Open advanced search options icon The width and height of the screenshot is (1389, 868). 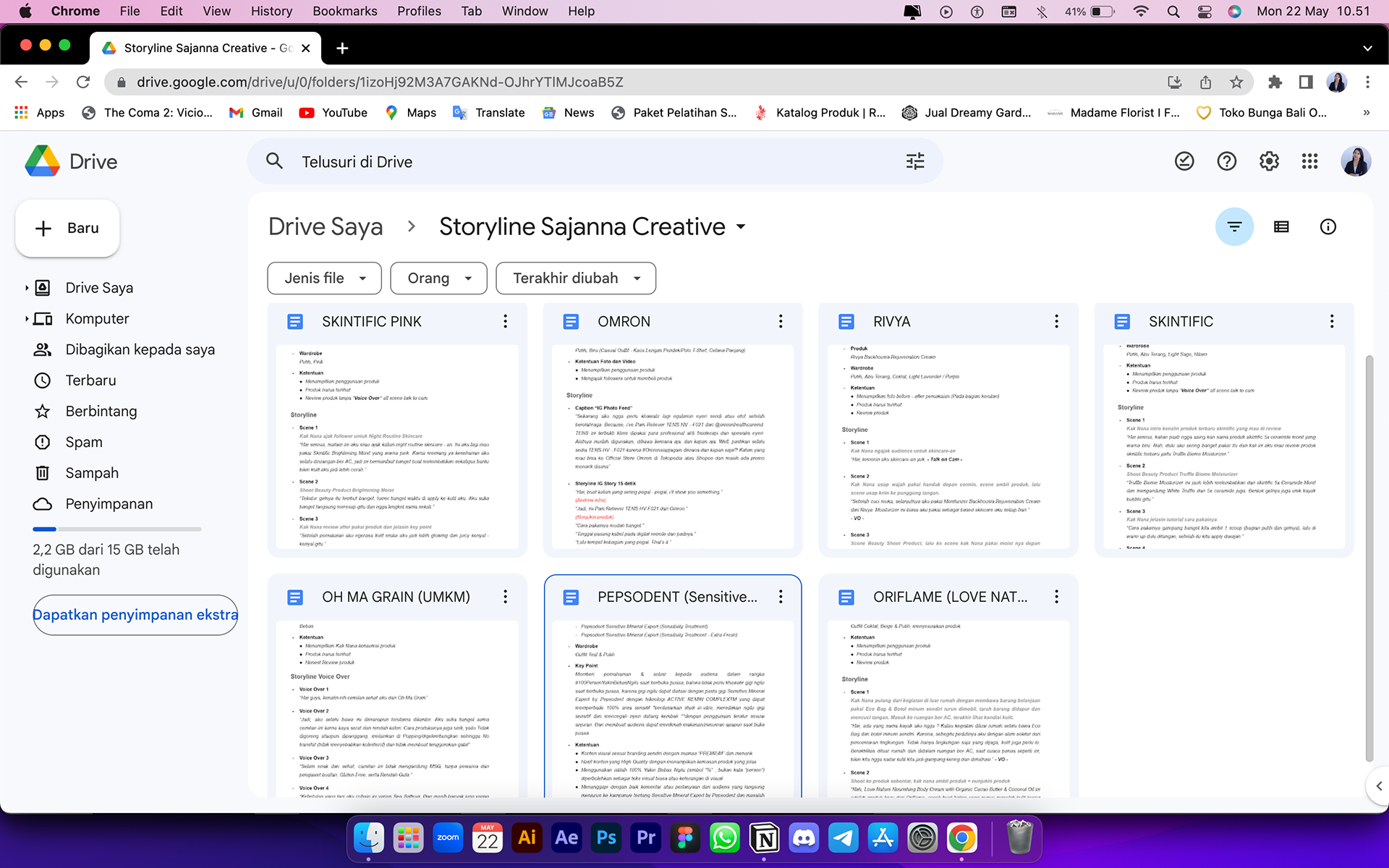coord(915,161)
